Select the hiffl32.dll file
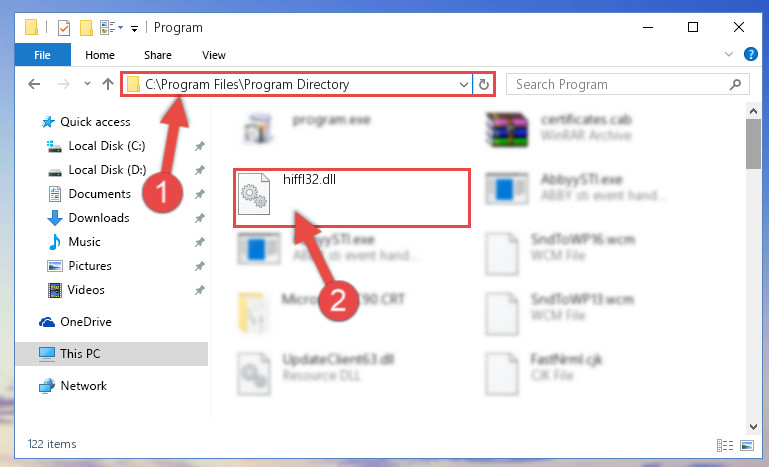Screen dimensions: 769x467 click(x=352, y=198)
